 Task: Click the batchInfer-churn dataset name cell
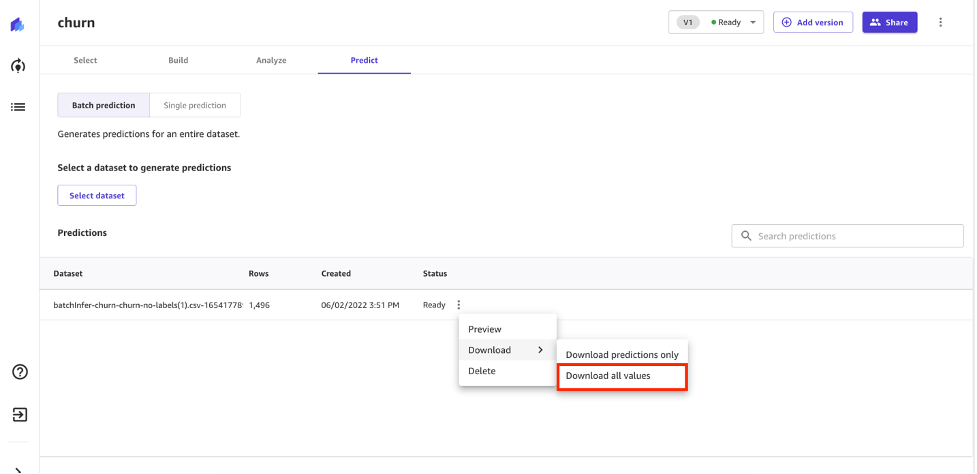point(148,305)
